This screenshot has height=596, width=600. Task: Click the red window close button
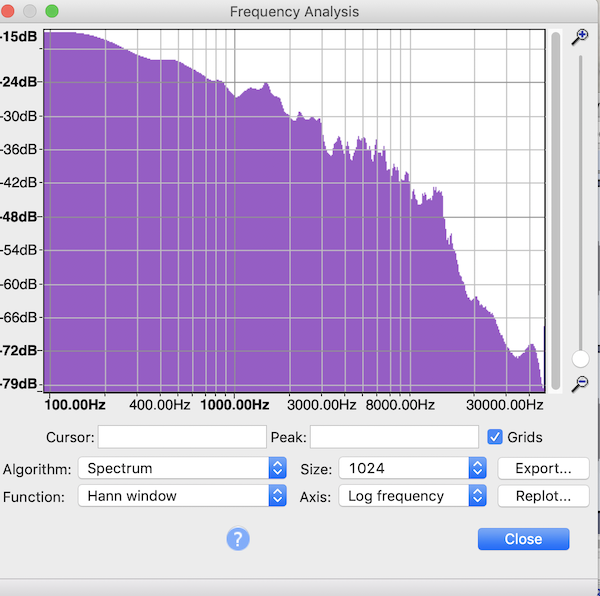click(8, 11)
